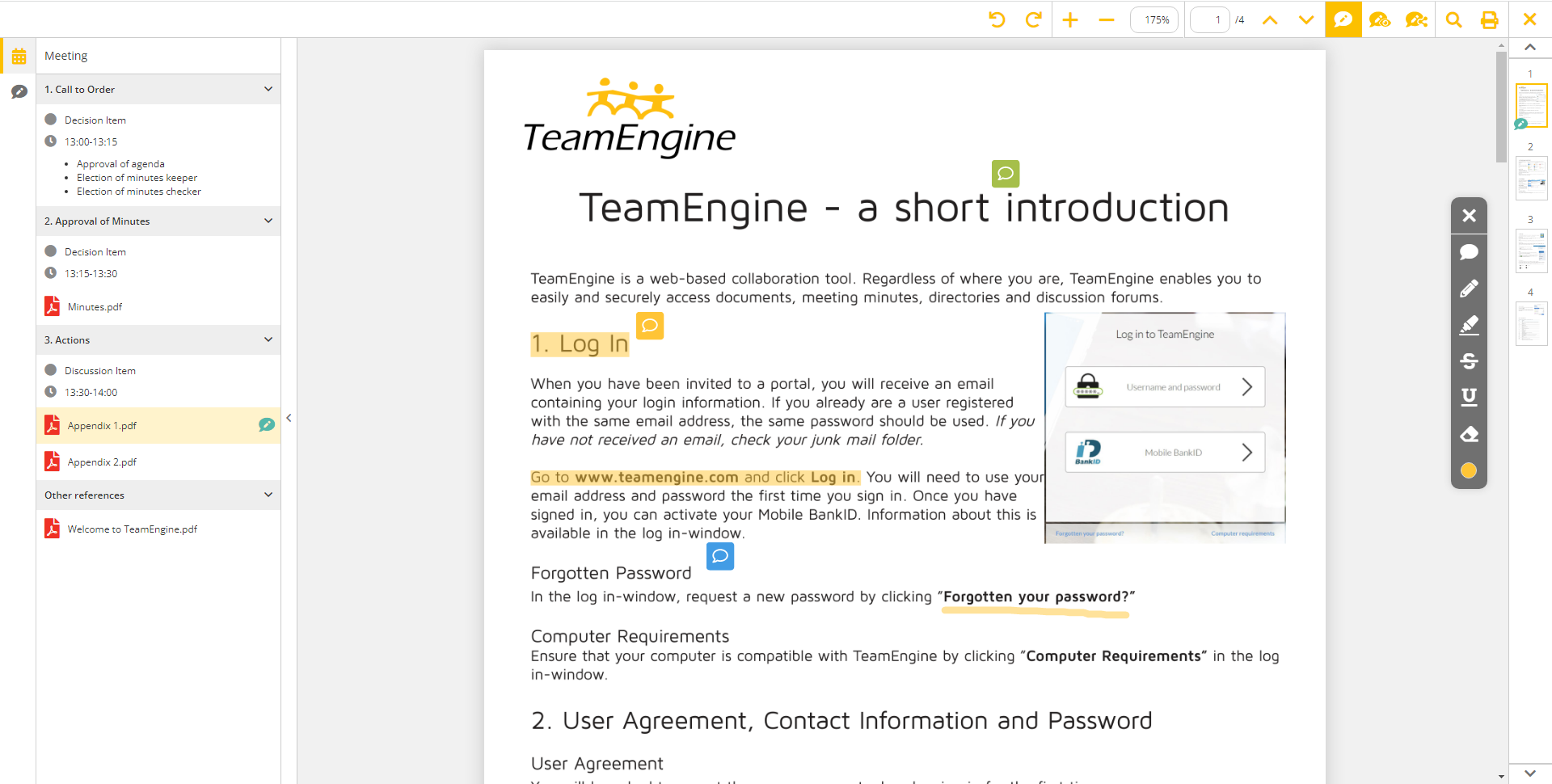
Task: Print the document
Action: coord(1489,19)
